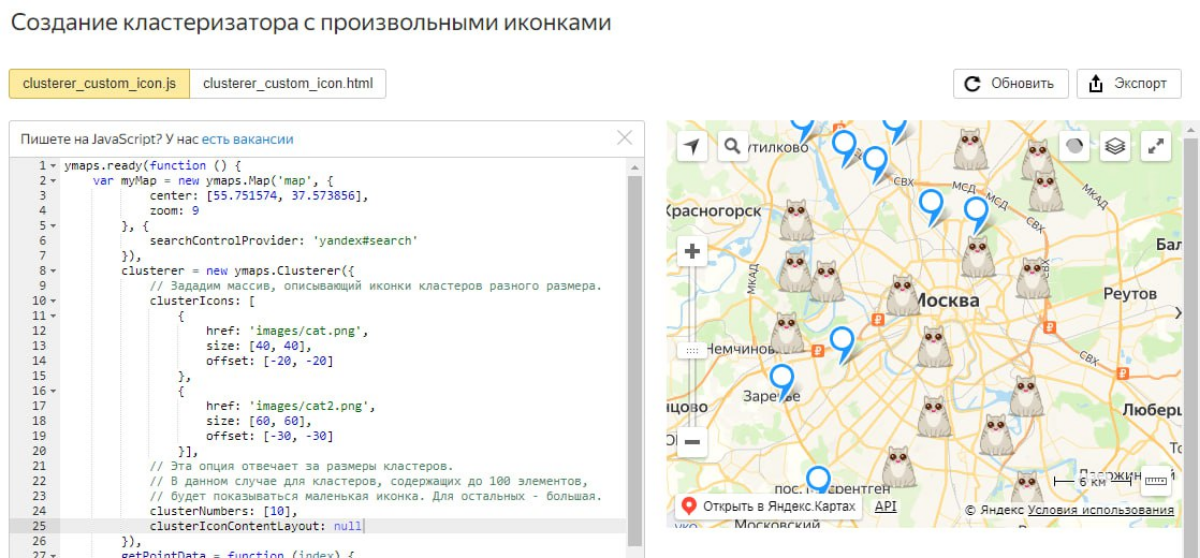Image resolution: width=1200 pixels, height=558 pixels.
Task: Click the code editor vertical scrollbar
Action: (635, 360)
